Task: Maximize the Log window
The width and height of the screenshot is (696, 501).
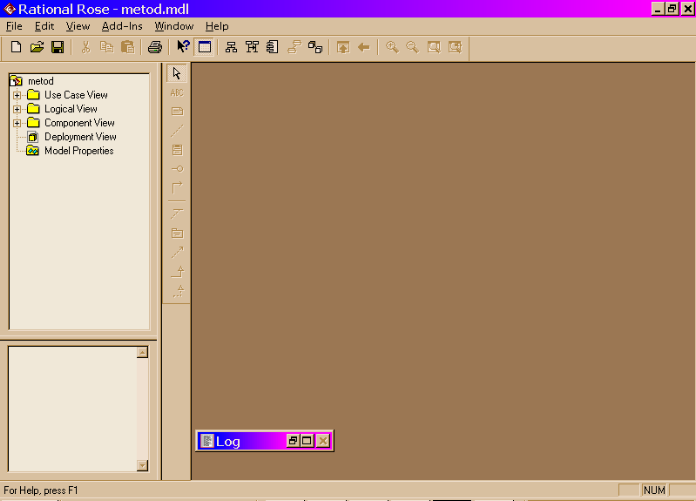Action: click(307, 441)
